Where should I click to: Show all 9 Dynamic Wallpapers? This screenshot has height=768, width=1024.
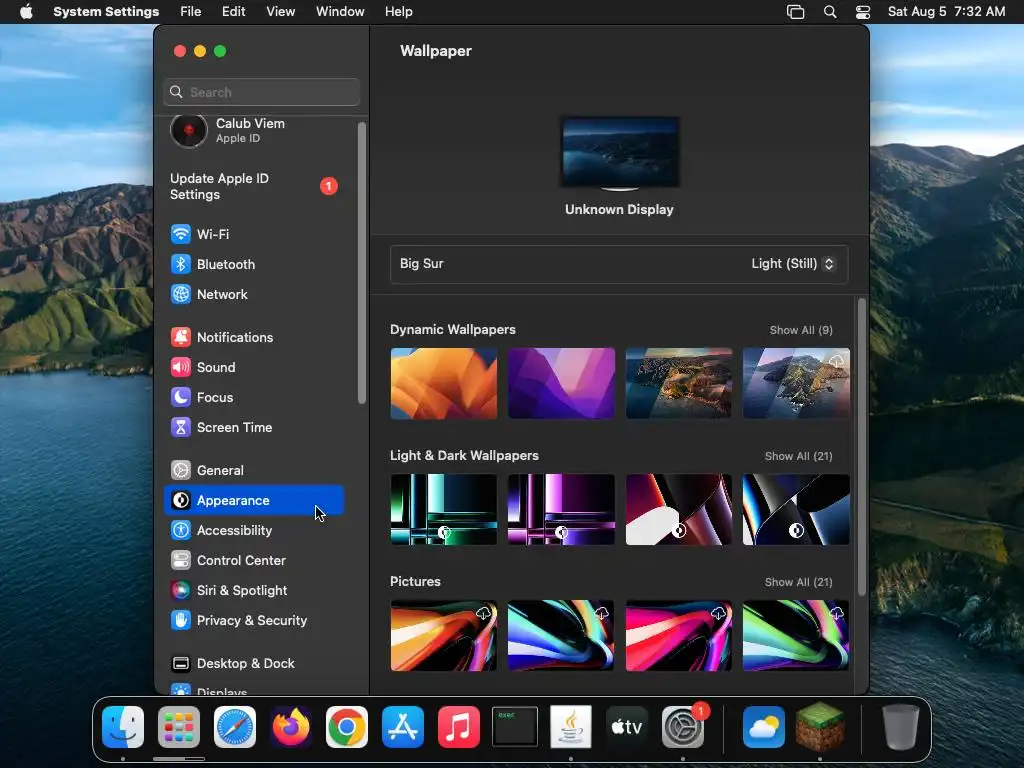[801, 330]
